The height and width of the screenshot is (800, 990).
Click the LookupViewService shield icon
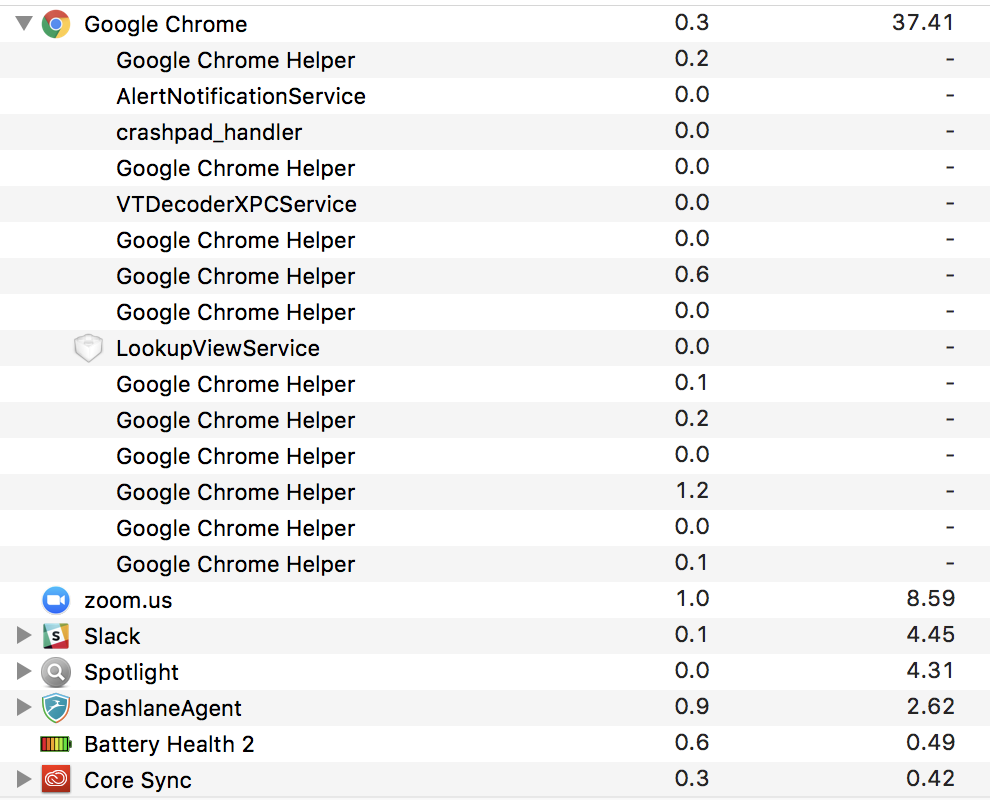[x=89, y=348]
